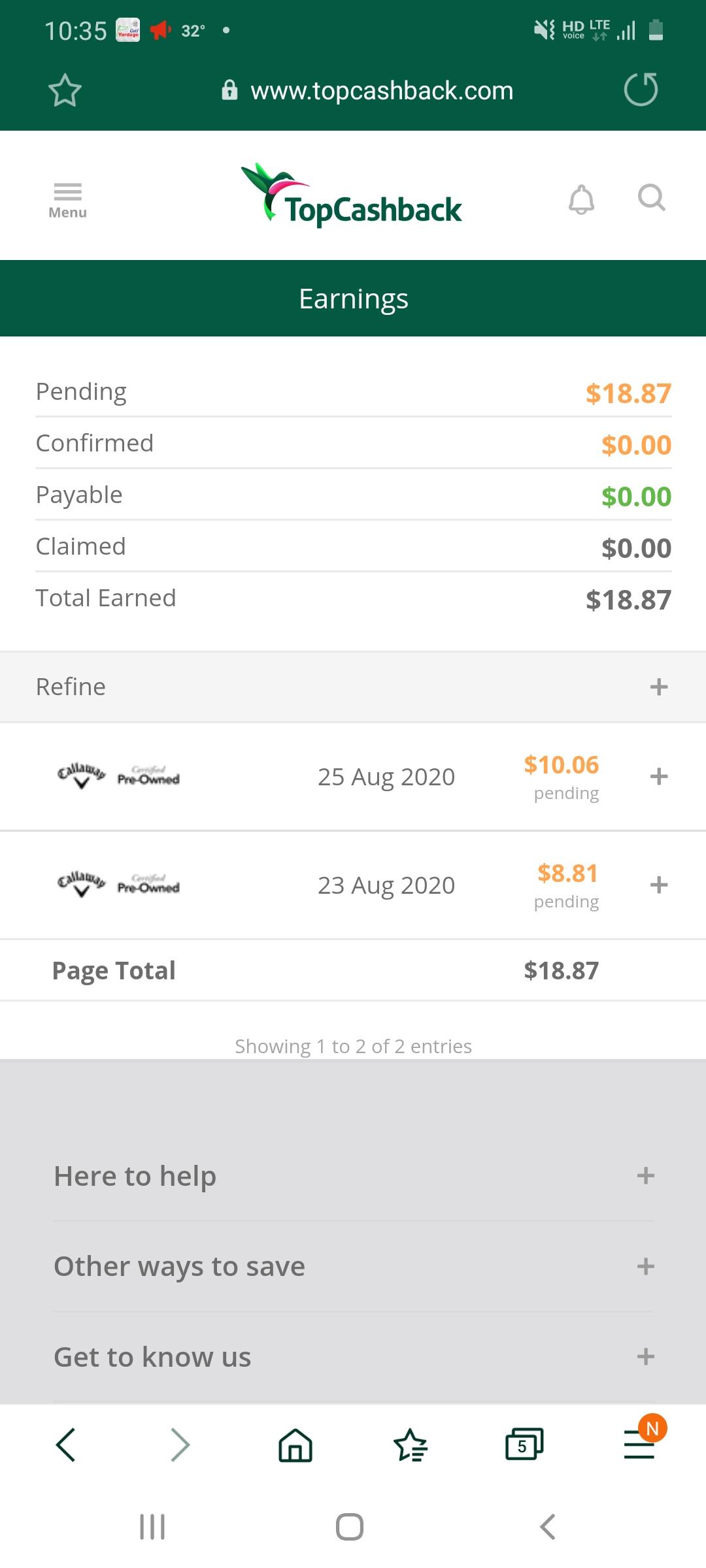Bookmark page with star icon in address bar

click(x=65, y=90)
